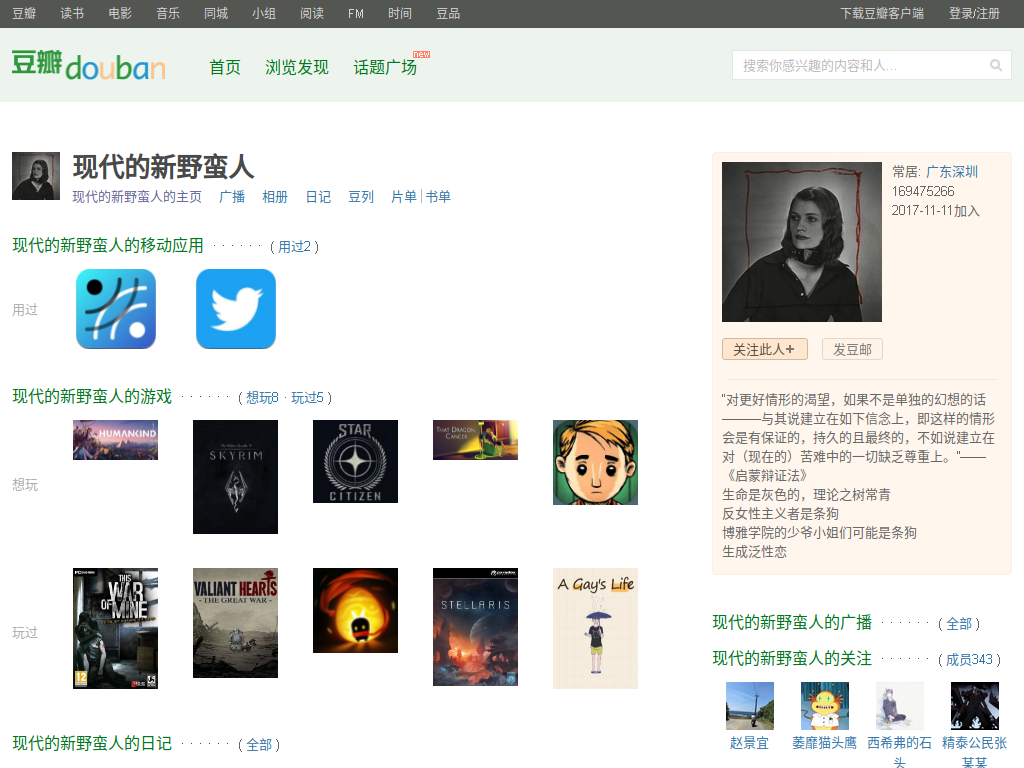
Task: Click 广东深圳 location link
Action: pyautogui.click(x=952, y=172)
